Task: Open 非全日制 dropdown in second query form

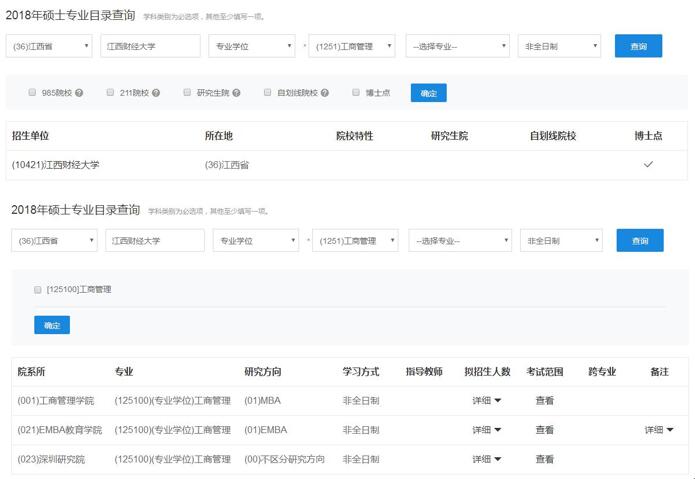Action: (561, 241)
